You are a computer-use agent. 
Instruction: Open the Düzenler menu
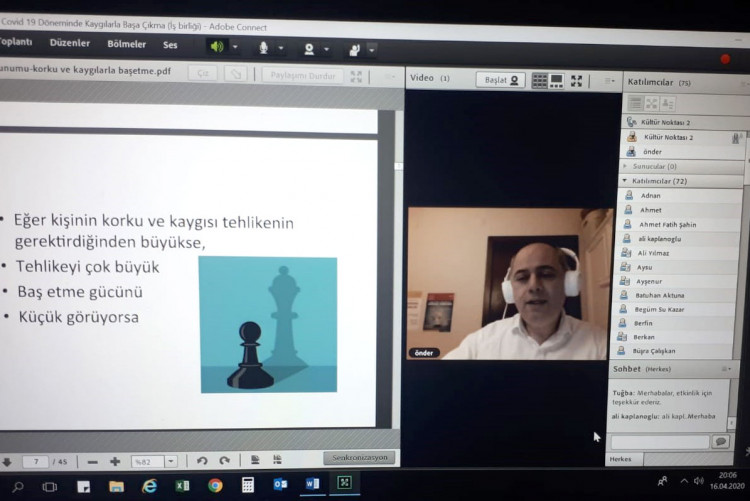(70, 43)
